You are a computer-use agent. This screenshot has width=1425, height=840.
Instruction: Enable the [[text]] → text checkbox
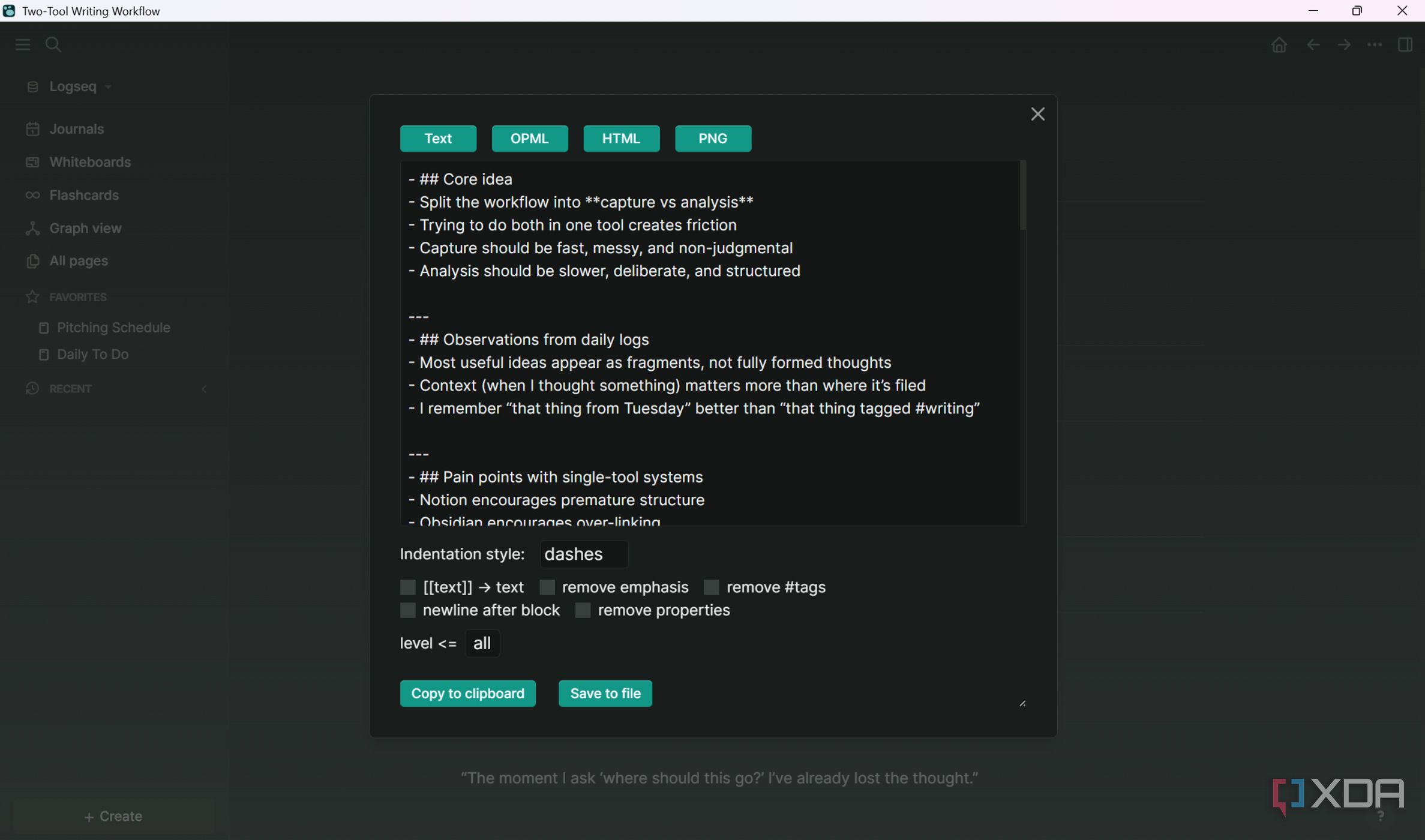(x=407, y=587)
